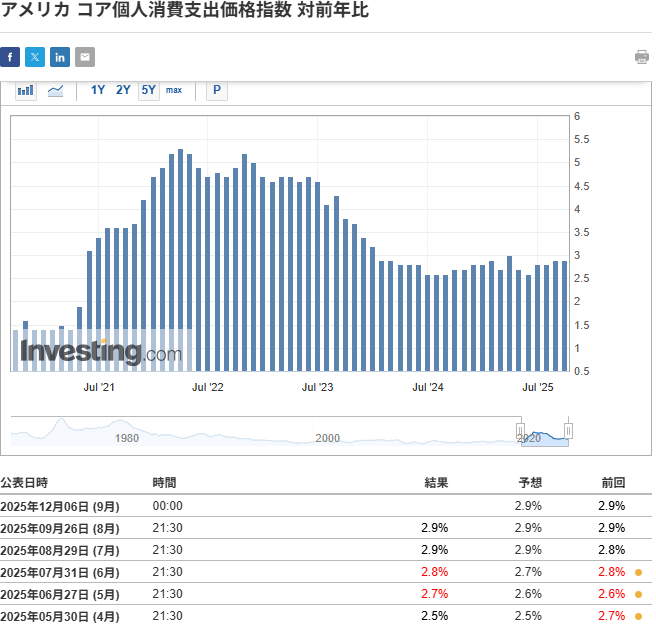Screen dimensions: 656x634
Task: Click the 1980 area in range navigator
Action: 126,437
